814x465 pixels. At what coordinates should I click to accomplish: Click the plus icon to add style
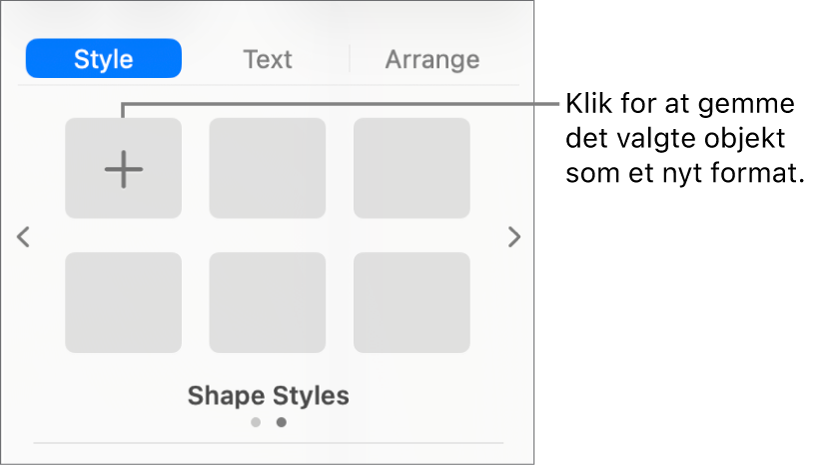[123, 170]
